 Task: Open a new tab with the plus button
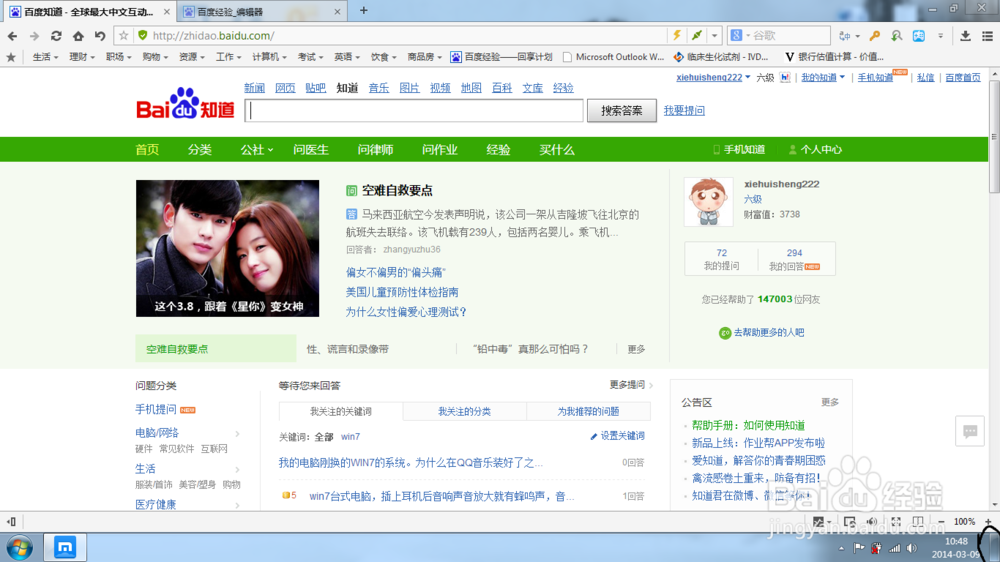click(364, 10)
